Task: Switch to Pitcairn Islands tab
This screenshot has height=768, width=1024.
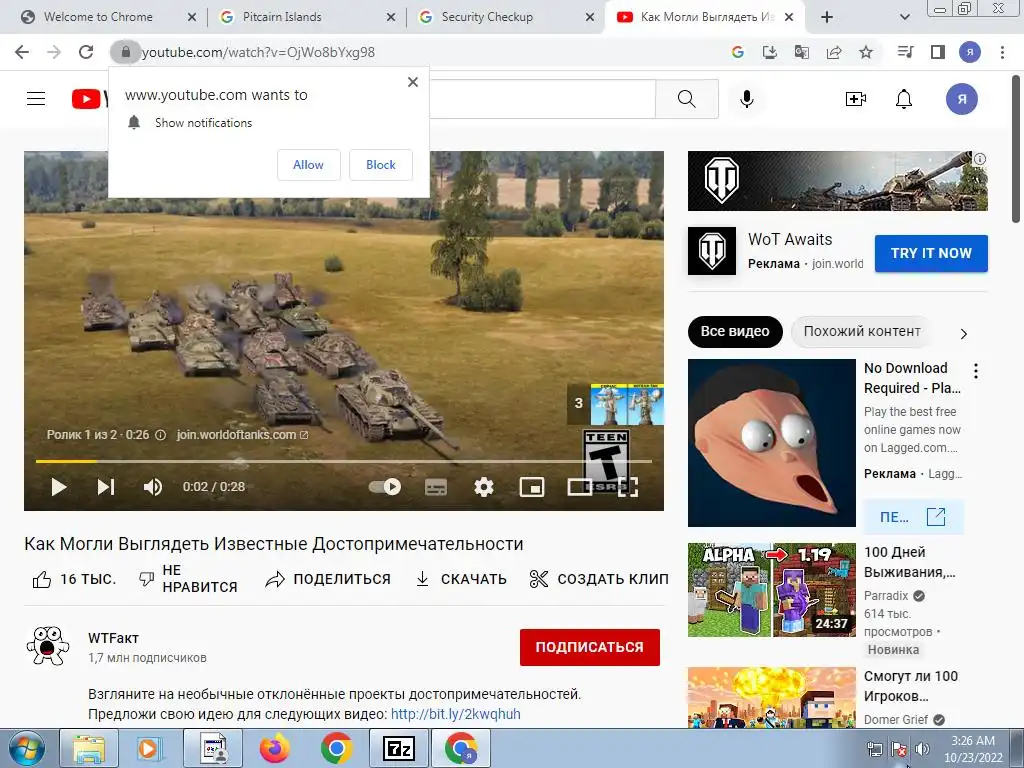Action: pyautogui.click(x=282, y=17)
